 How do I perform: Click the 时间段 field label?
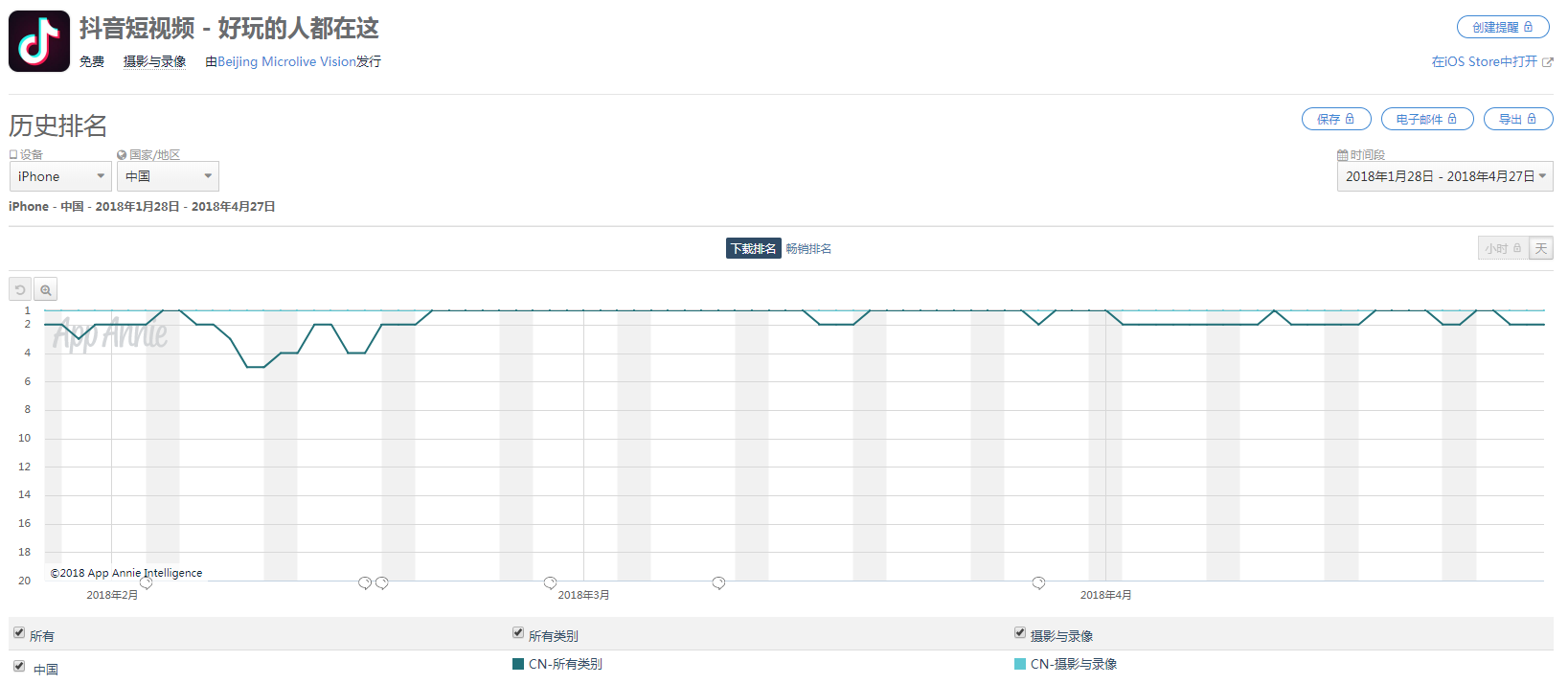[1367, 154]
